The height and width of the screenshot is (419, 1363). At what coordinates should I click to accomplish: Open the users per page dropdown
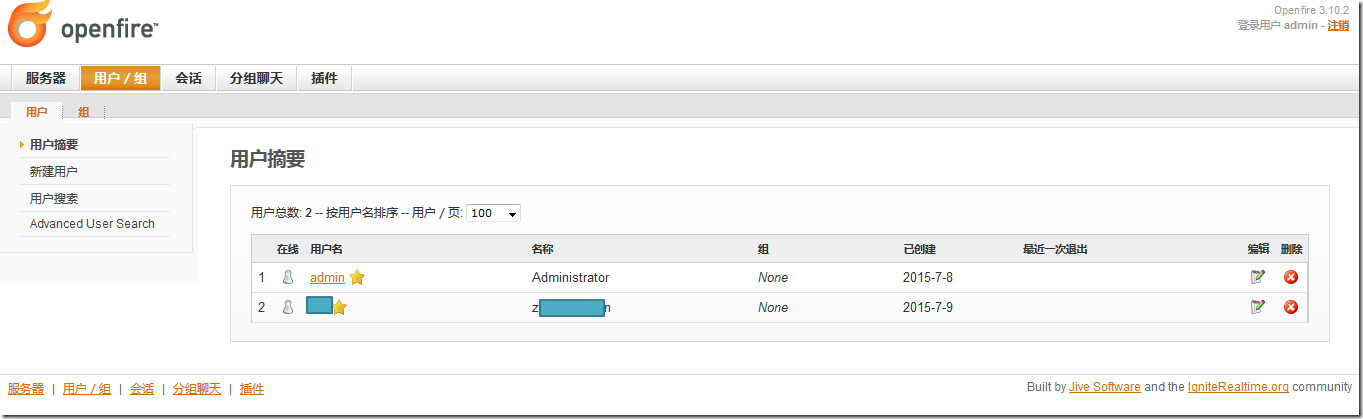tap(494, 213)
